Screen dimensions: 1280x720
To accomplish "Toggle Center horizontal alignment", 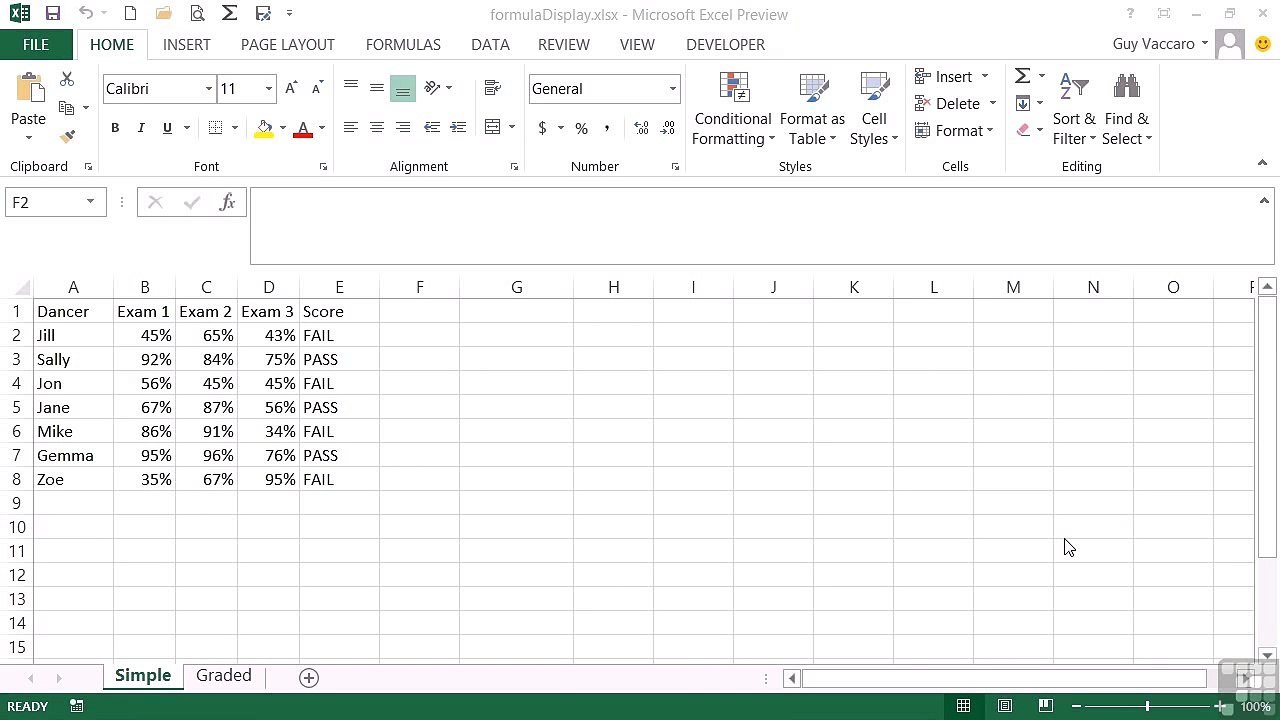I will tap(377, 127).
